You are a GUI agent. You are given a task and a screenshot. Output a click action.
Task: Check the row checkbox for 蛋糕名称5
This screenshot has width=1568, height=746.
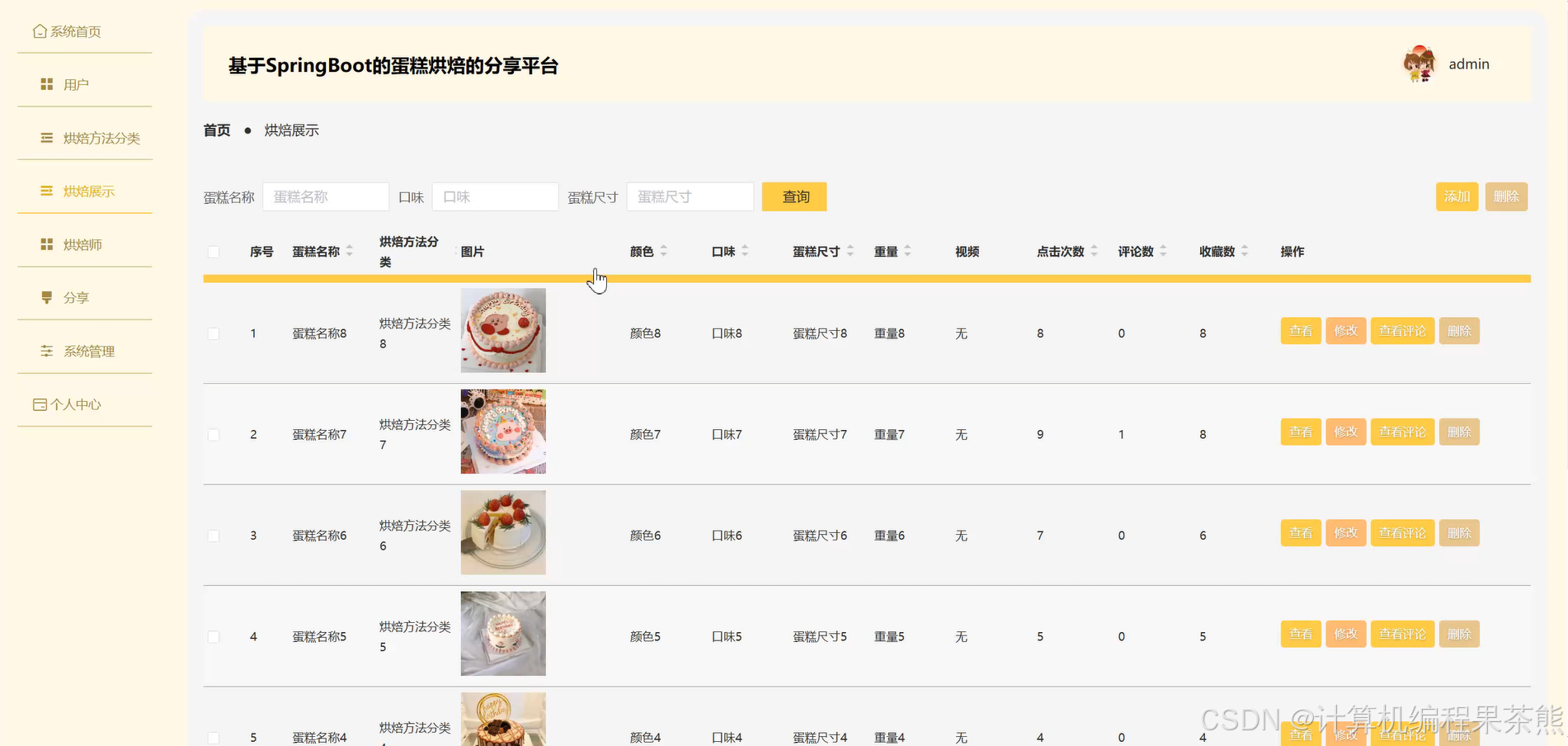tap(214, 636)
